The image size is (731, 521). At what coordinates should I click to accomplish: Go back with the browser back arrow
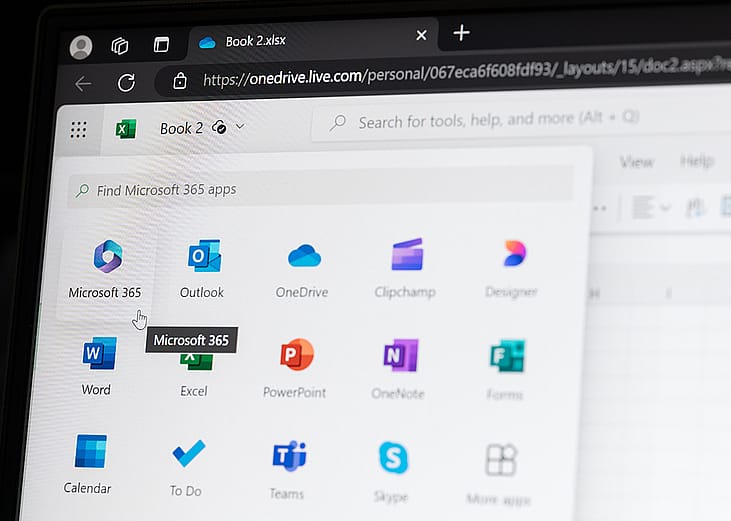[83, 84]
